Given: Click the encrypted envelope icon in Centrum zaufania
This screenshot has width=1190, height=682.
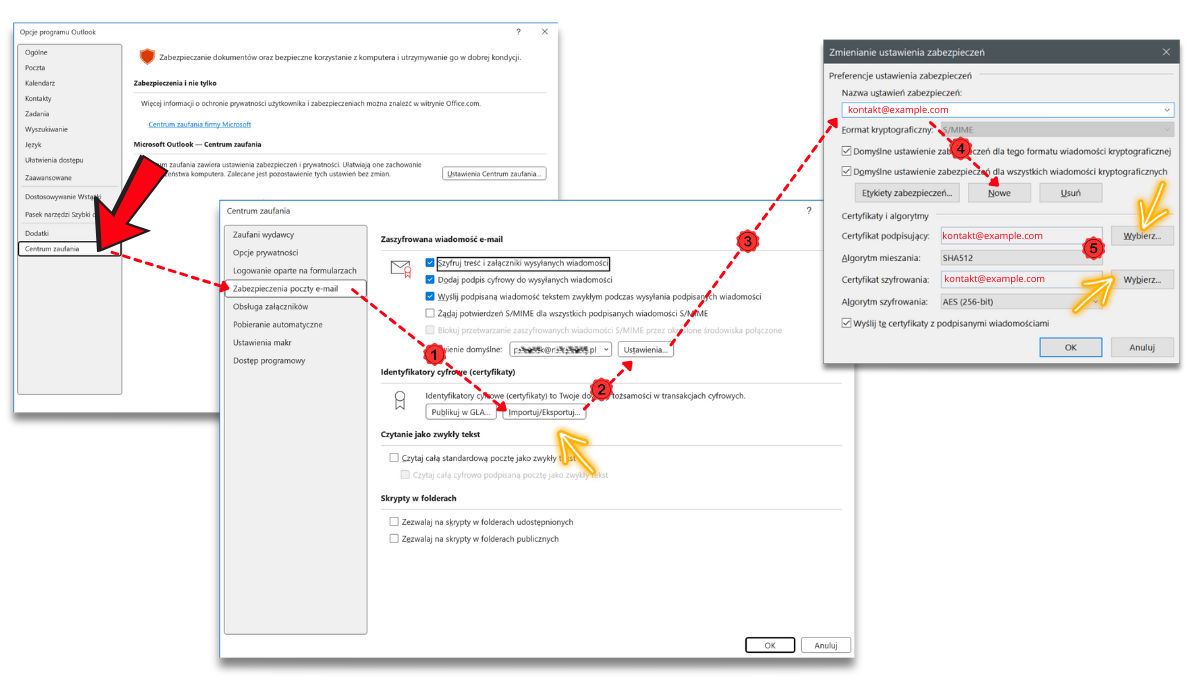Looking at the screenshot, I should click(401, 268).
